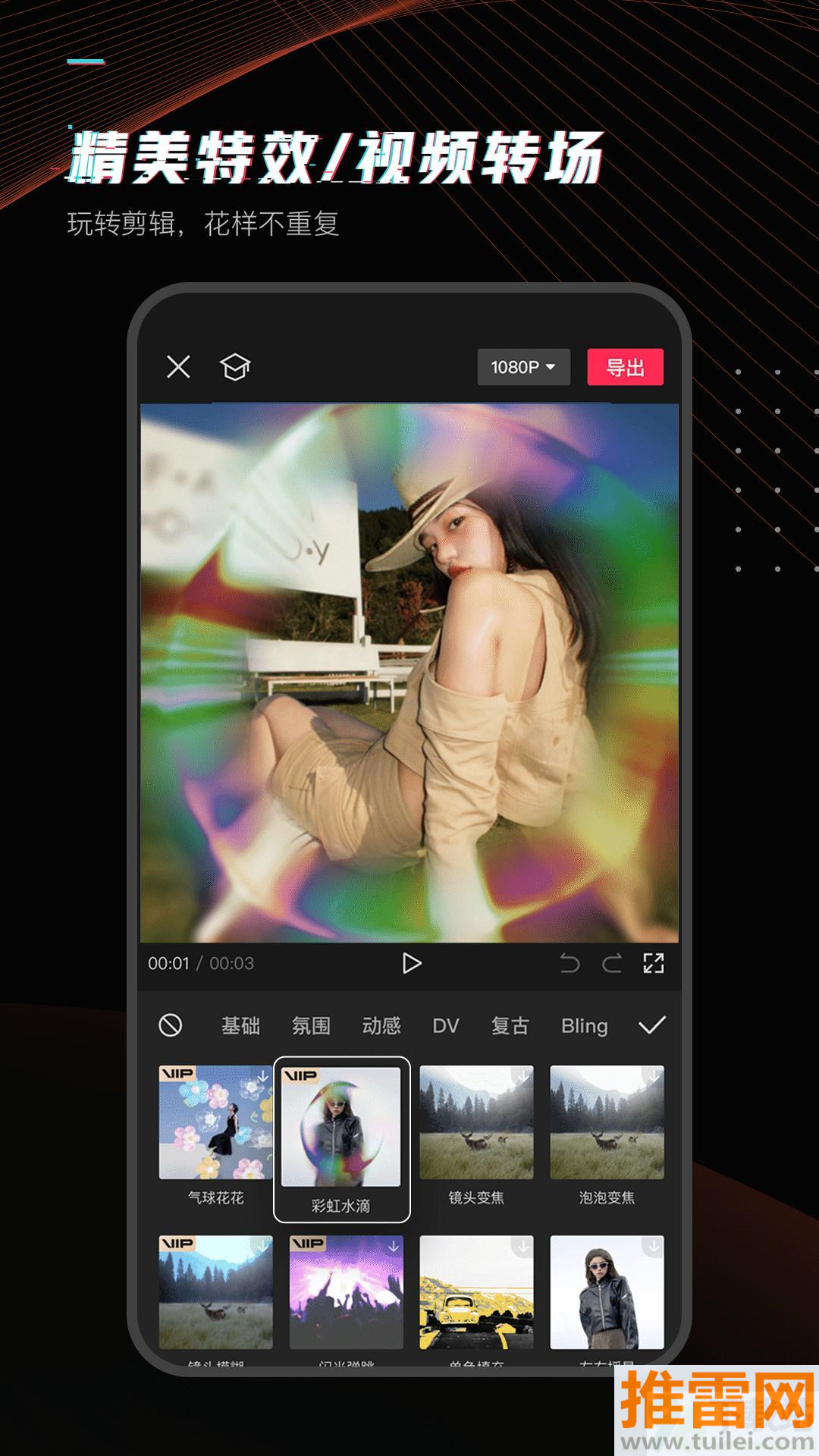Select the 泡泡变焦 effect thumbnail
The width and height of the screenshot is (819, 1456).
tap(607, 1122)
